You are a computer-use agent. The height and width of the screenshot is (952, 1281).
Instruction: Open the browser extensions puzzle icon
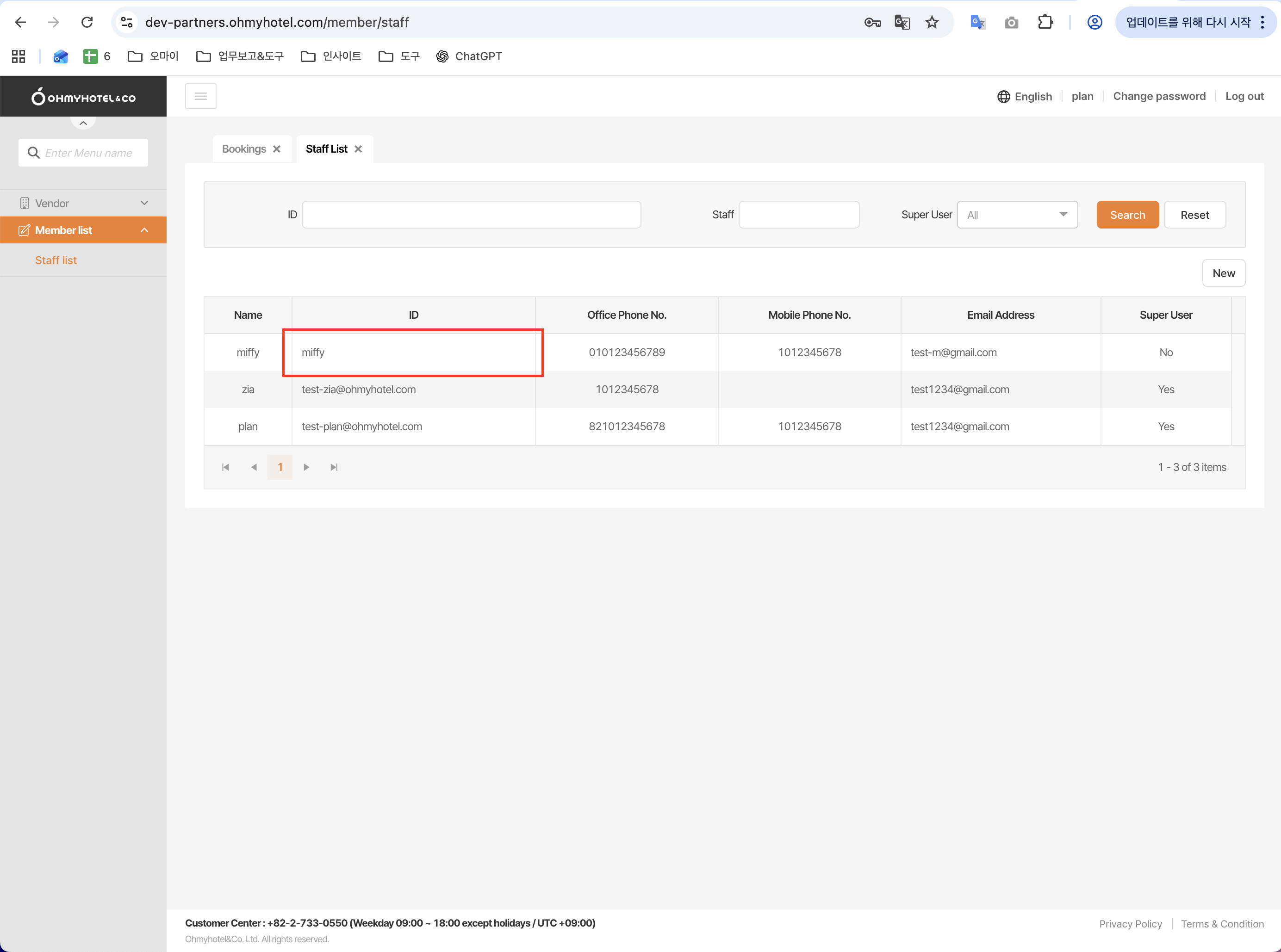pyautogui.click(x=1045, y=23)
